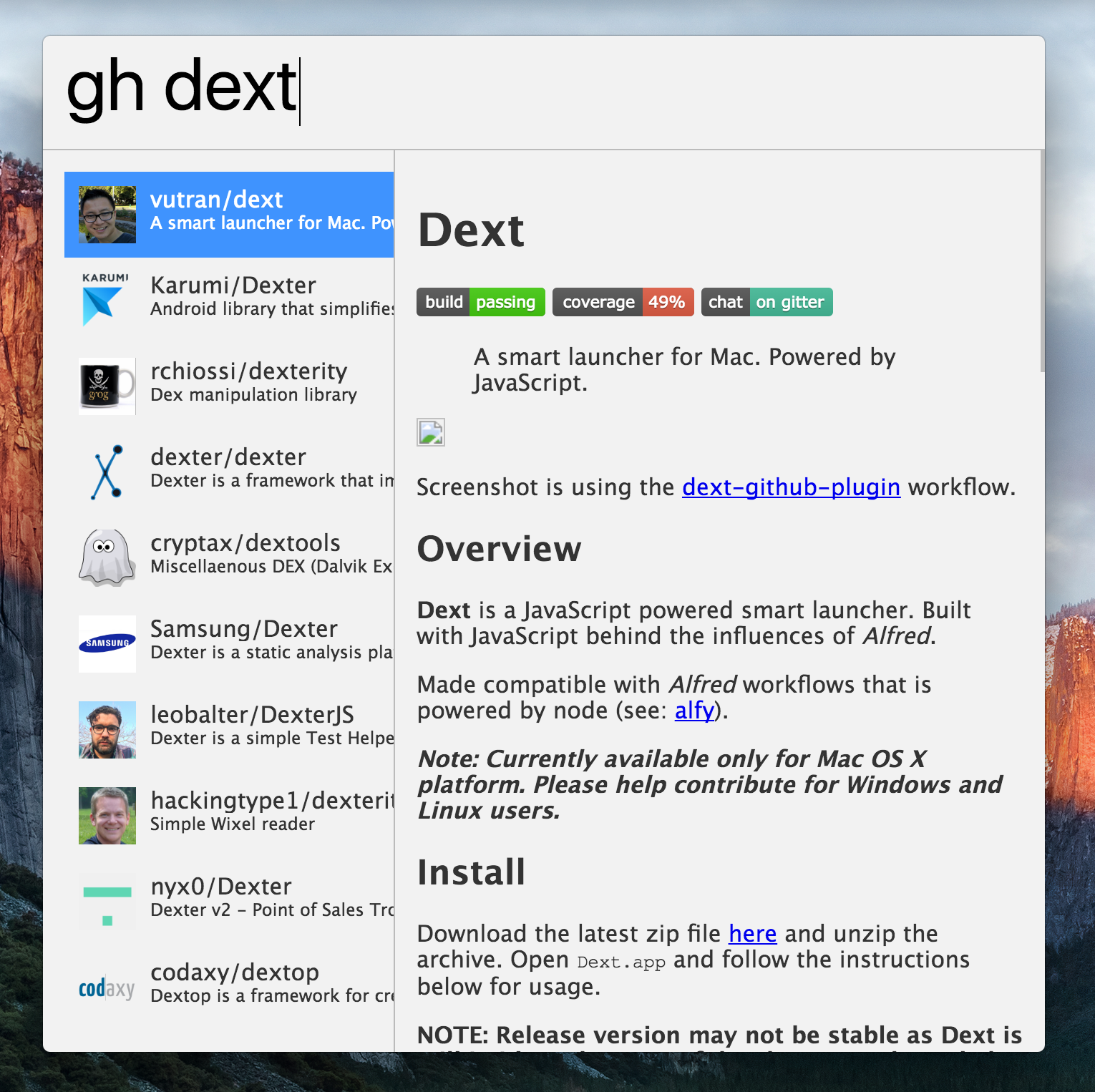
Task: Click the leobalter profile avatar
Action: (107, 730)
